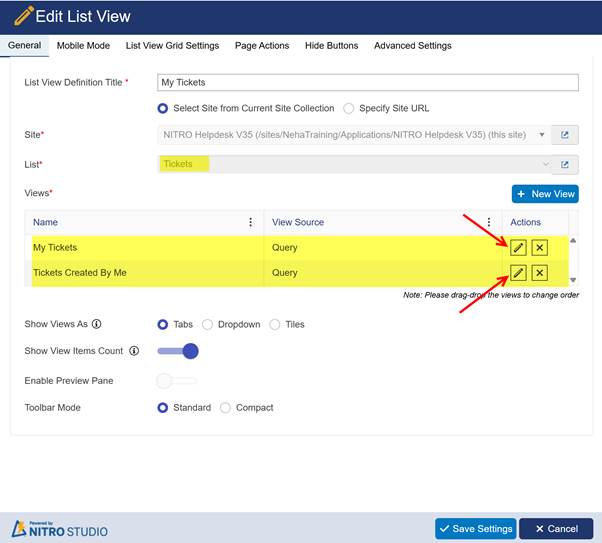Delete the My Tickets view
Viewport: 602px width, 543px height.
(539, 247)
